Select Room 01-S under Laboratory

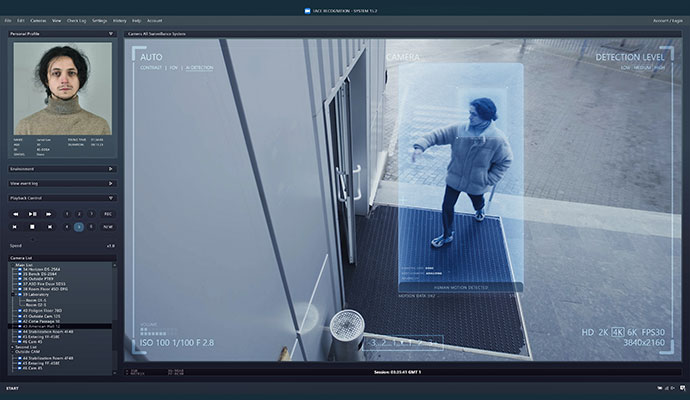pyautogui.click(x=36, y=300)
